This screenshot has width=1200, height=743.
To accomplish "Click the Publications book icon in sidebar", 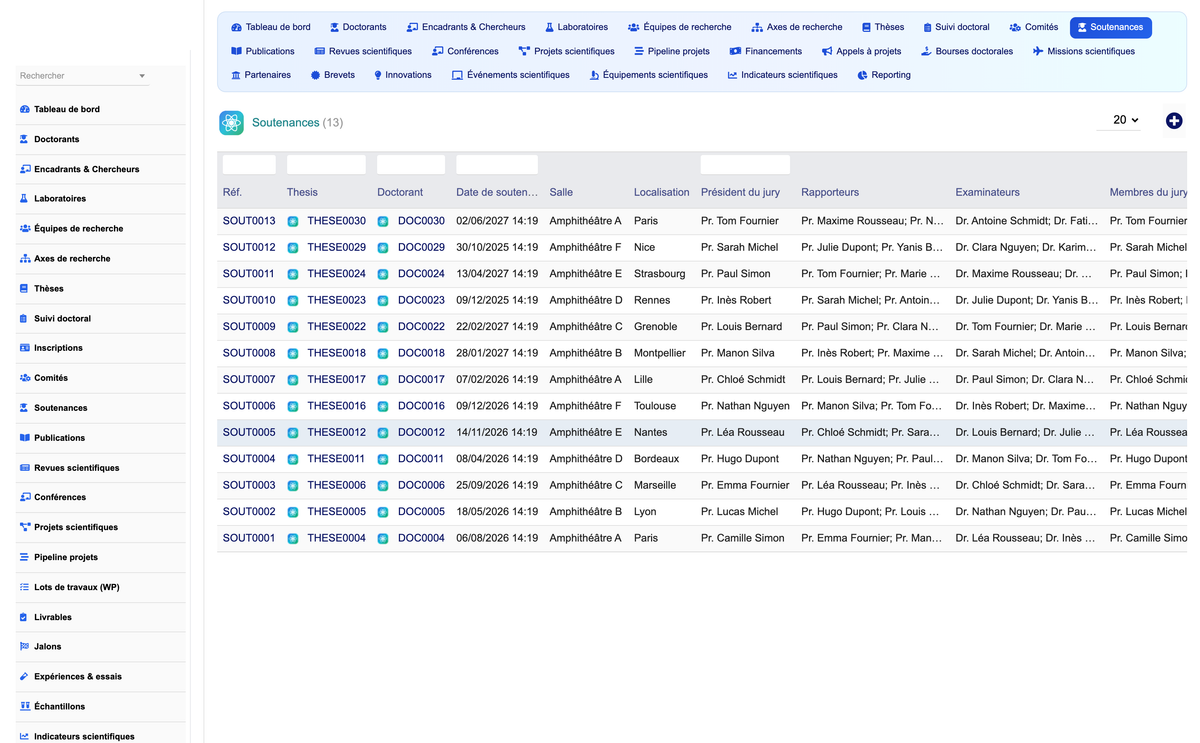I will pos(25,438).
